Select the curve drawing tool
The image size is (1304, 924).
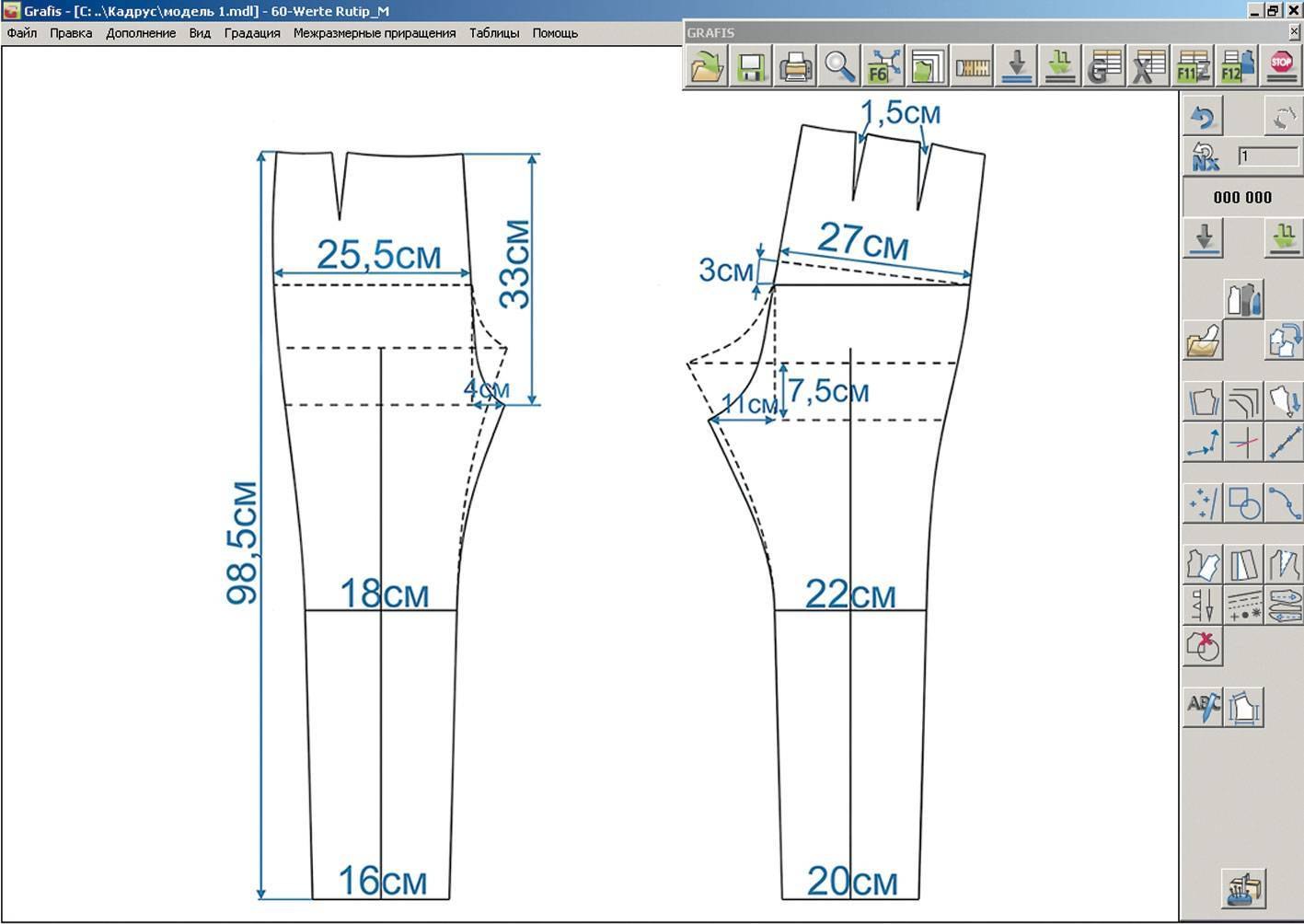coord(1284,503)
